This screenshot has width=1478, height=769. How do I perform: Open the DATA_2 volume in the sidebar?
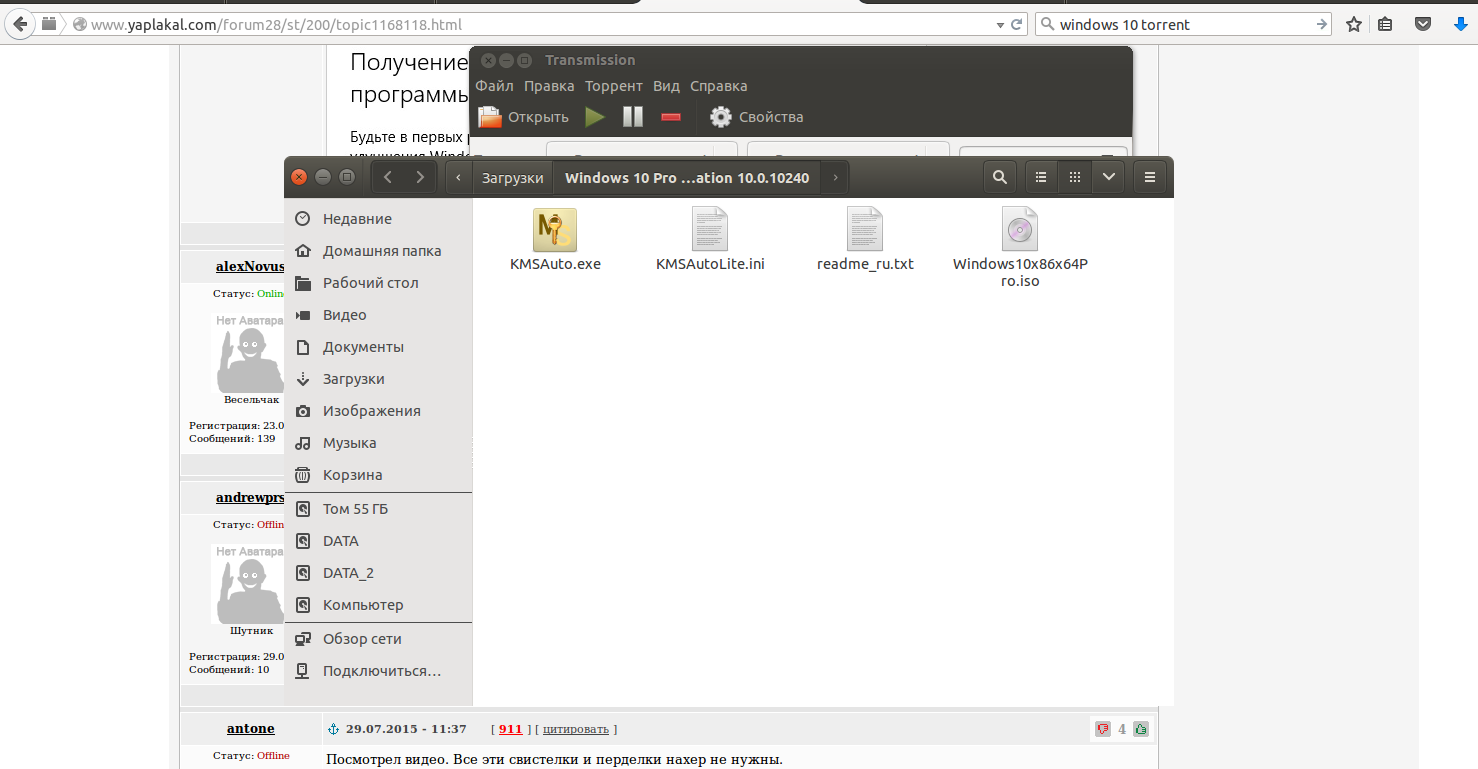(378, 573)
